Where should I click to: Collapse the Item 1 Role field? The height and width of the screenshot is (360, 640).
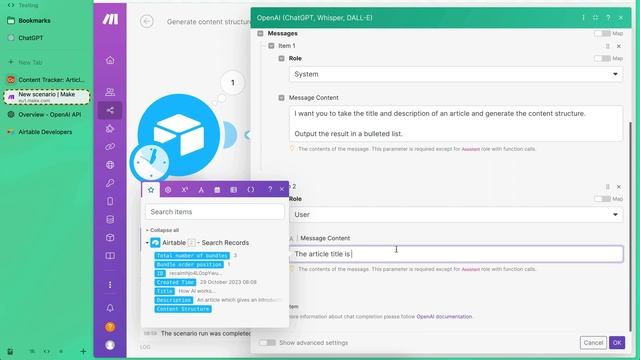point(281,59)
